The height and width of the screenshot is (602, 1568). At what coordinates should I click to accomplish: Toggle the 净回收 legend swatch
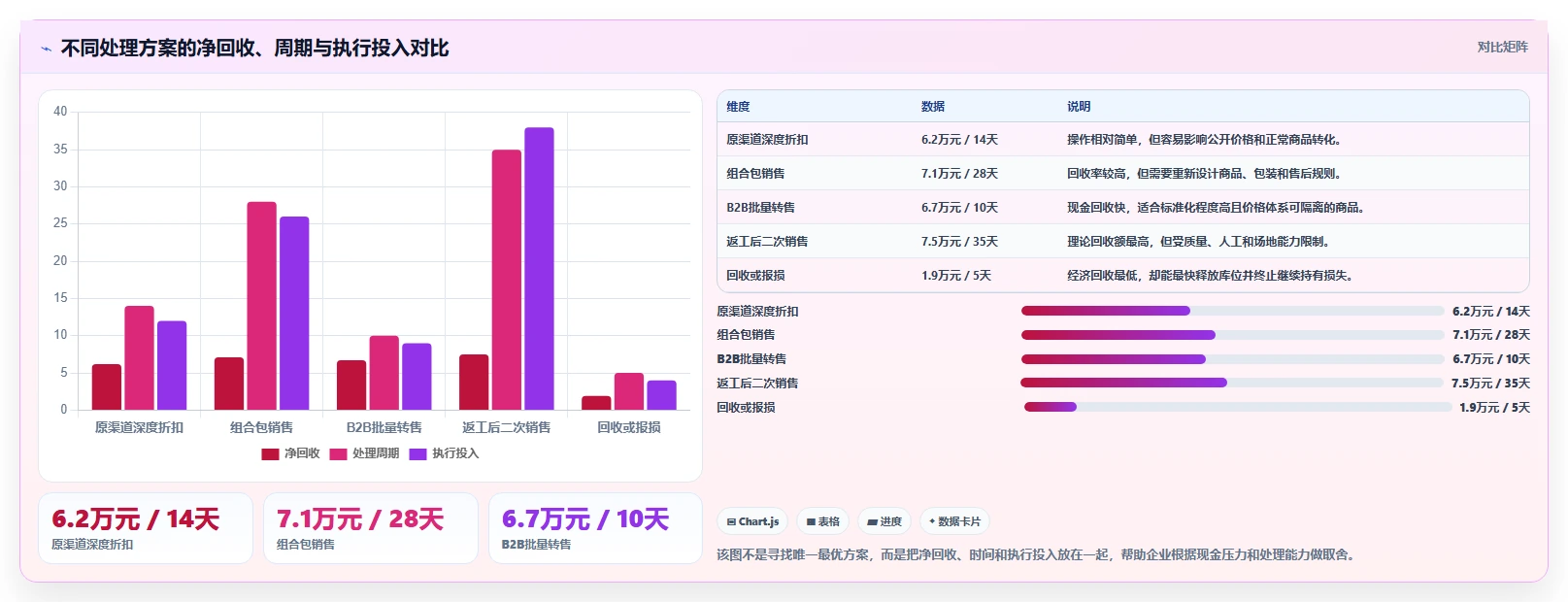click(x=270, y=453)
